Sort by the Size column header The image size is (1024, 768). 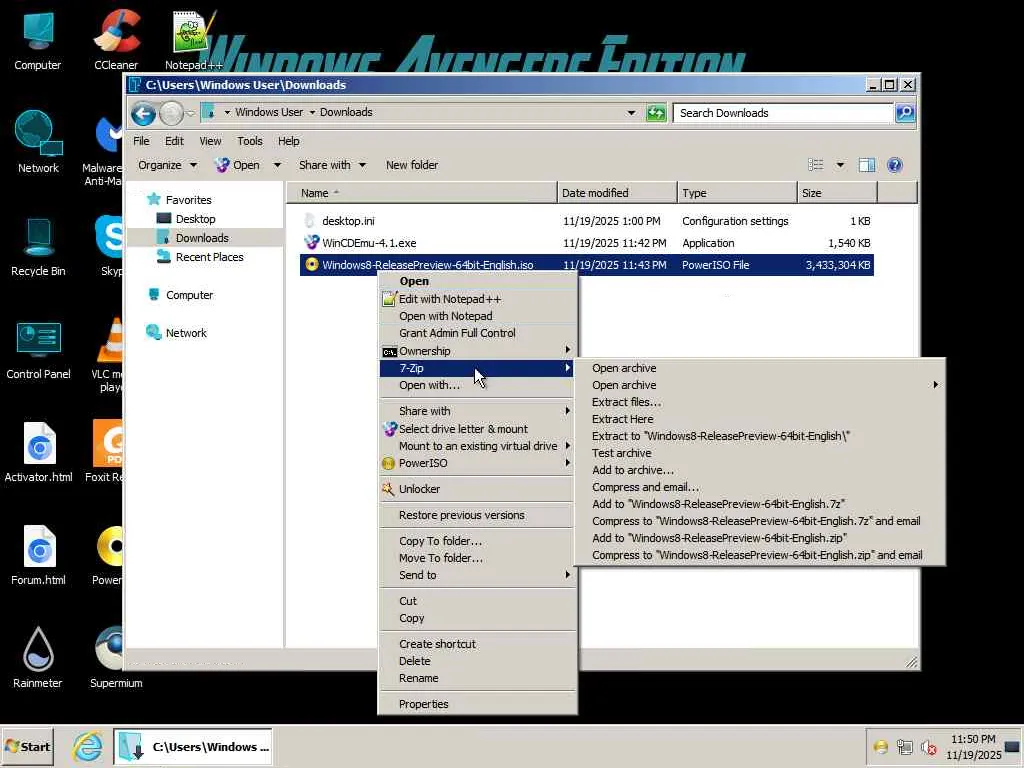[837, 193]
